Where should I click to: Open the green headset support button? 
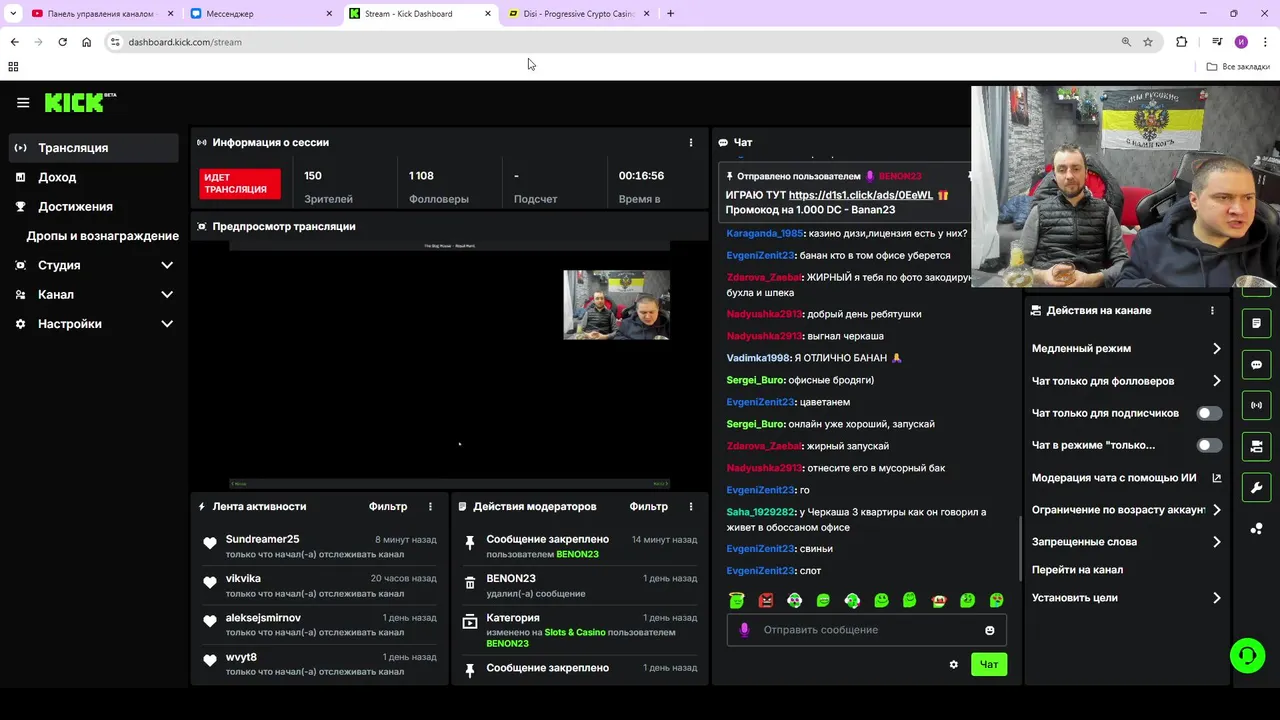[1247, 656]
